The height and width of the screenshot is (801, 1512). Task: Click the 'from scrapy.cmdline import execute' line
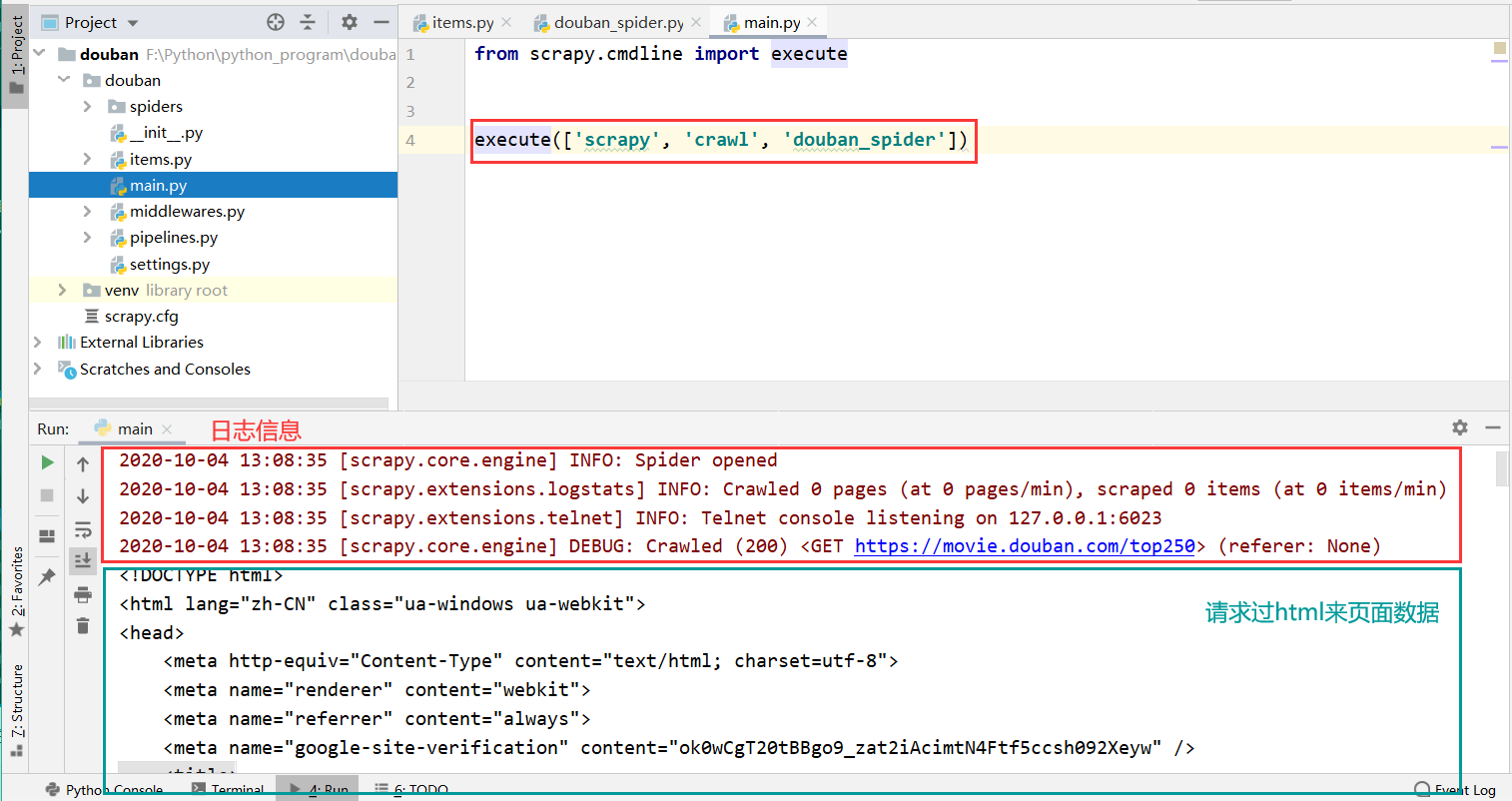tap(660, 54)
